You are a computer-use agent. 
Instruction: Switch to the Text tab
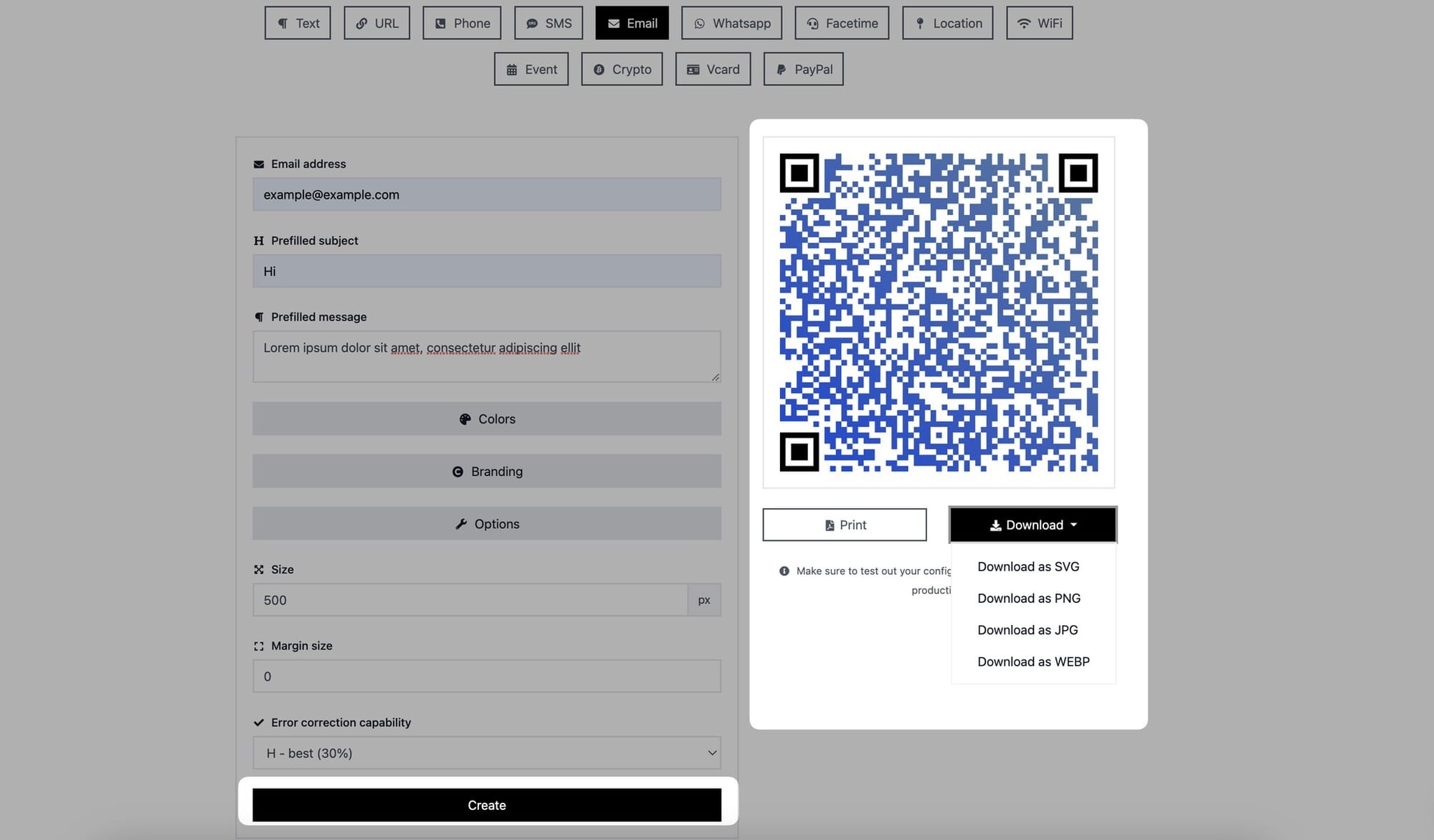297,22
